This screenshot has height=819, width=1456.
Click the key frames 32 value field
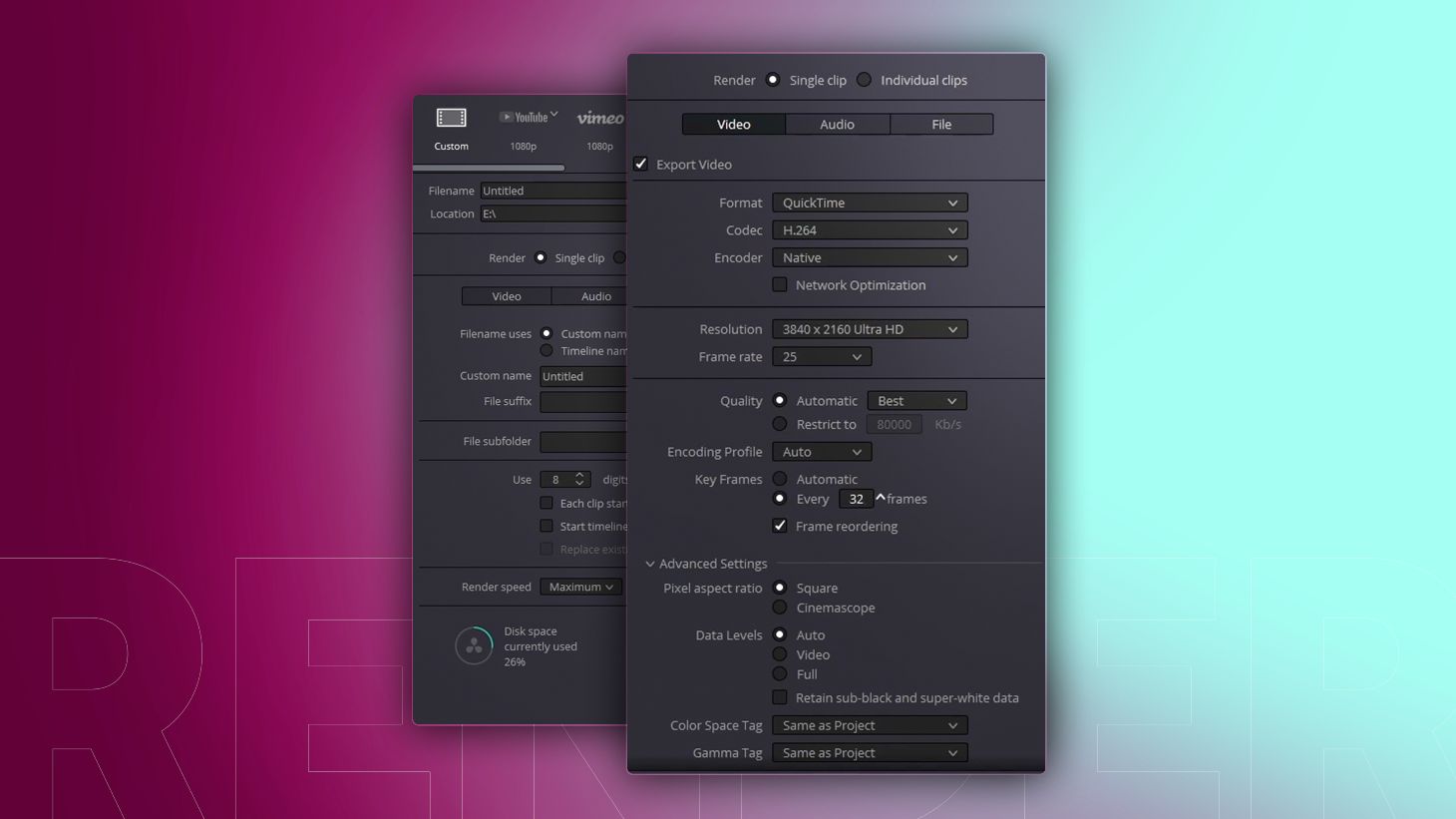tap(856, 499)
